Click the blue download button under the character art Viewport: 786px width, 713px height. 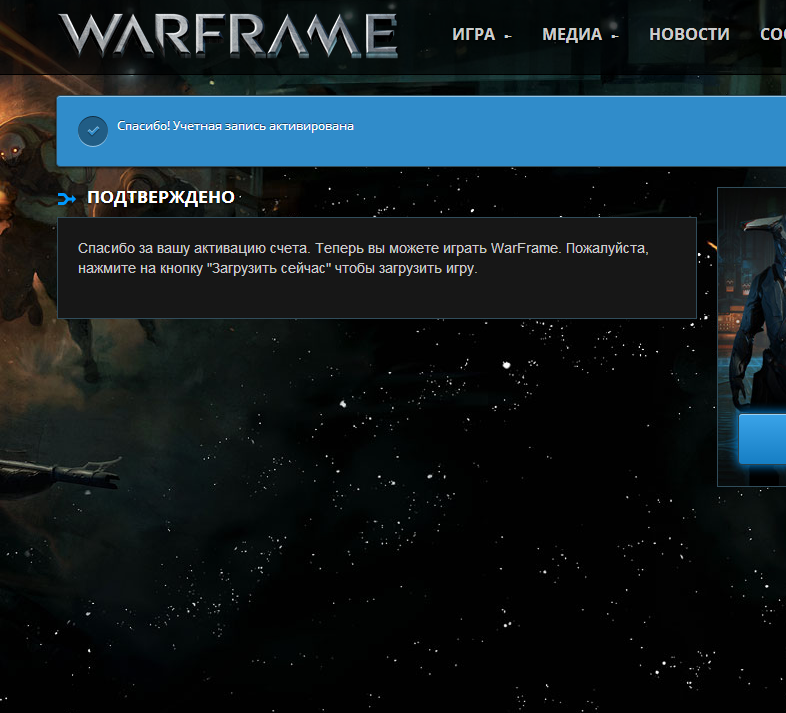tap(762, 439)
